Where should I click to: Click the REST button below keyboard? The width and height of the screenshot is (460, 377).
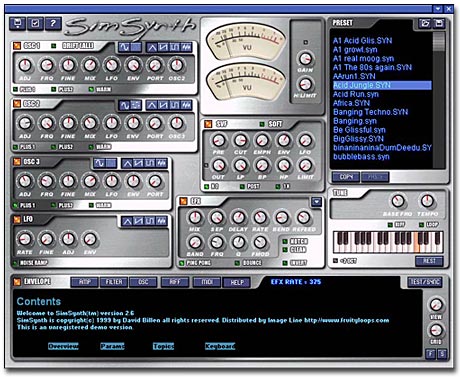pos(429,261)
